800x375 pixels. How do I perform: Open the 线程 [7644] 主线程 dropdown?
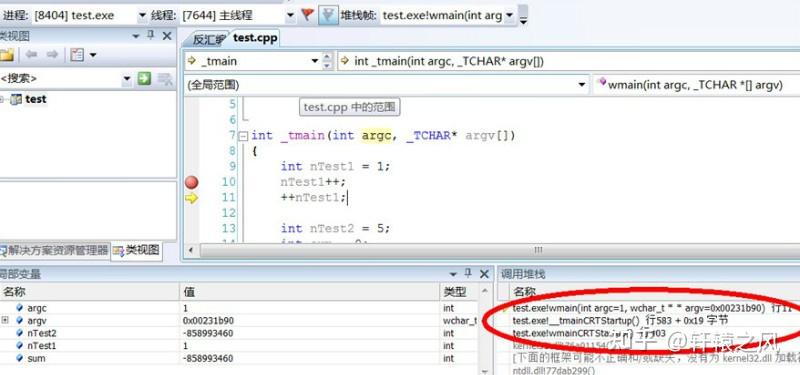pyautogui.click(x=290, y=16)
